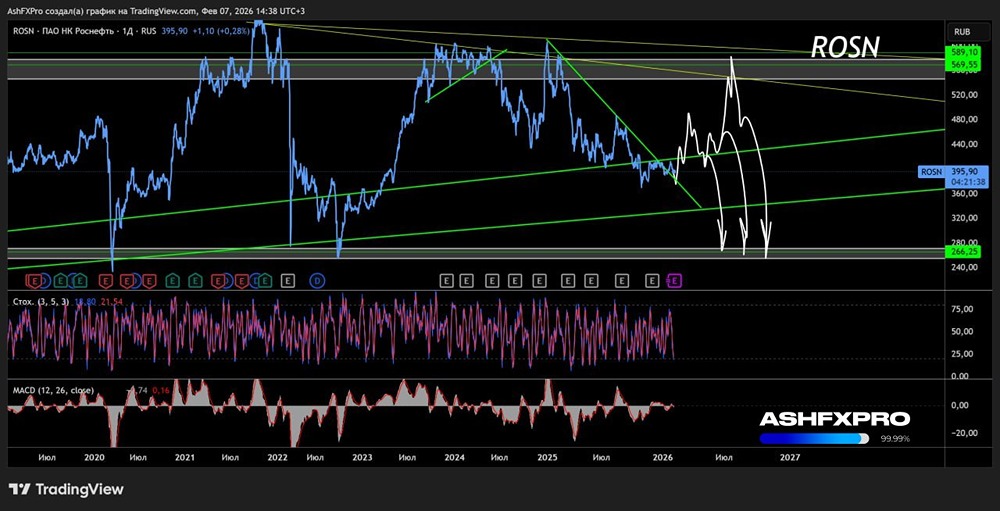1000x511 pixels.
Task: Click the green 569,55 price level label
Action: [964, 64]
